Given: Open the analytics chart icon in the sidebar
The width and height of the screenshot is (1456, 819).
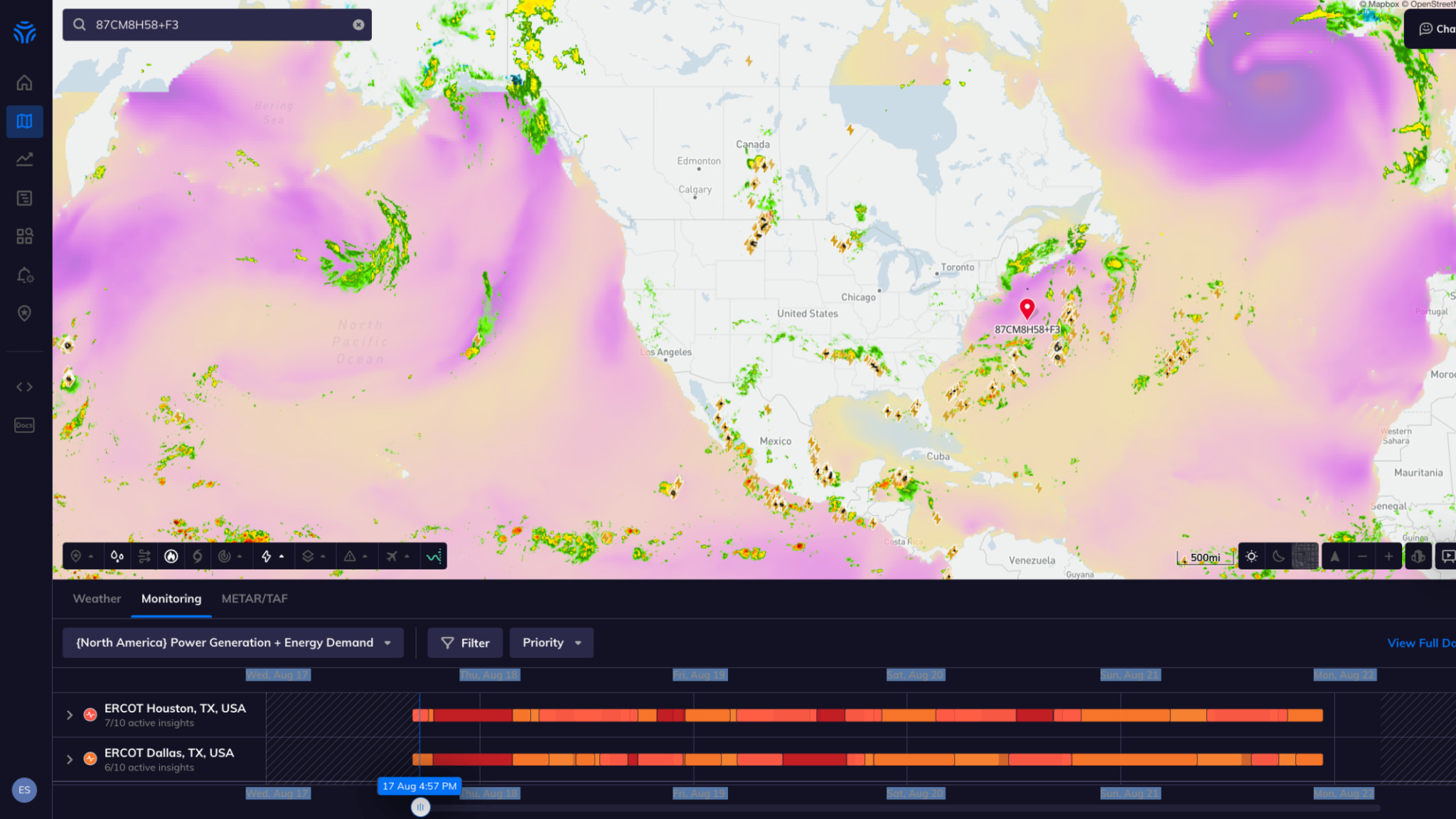Looking at the screenshot, I should coord(24,159).
